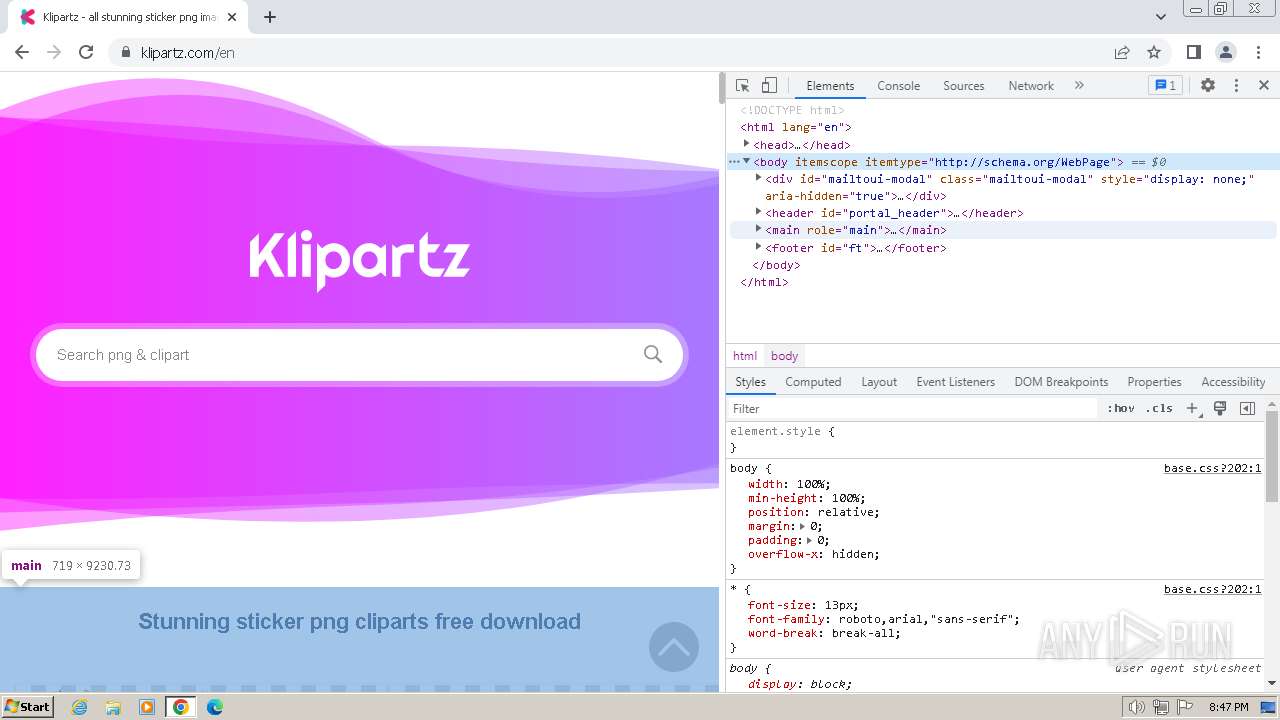Select html in the breadcrumb bar
Screen dimensions: 1280x720
(x=745, y=356)
